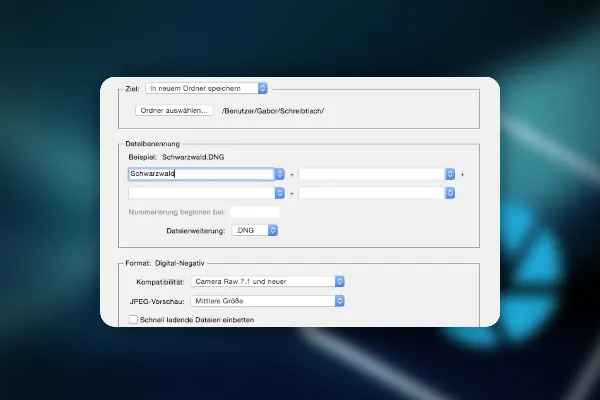Viewport: 600px width, 400px height.
Task: Click the empty naming field right of Schwarzwald
Action: (372, 174)
